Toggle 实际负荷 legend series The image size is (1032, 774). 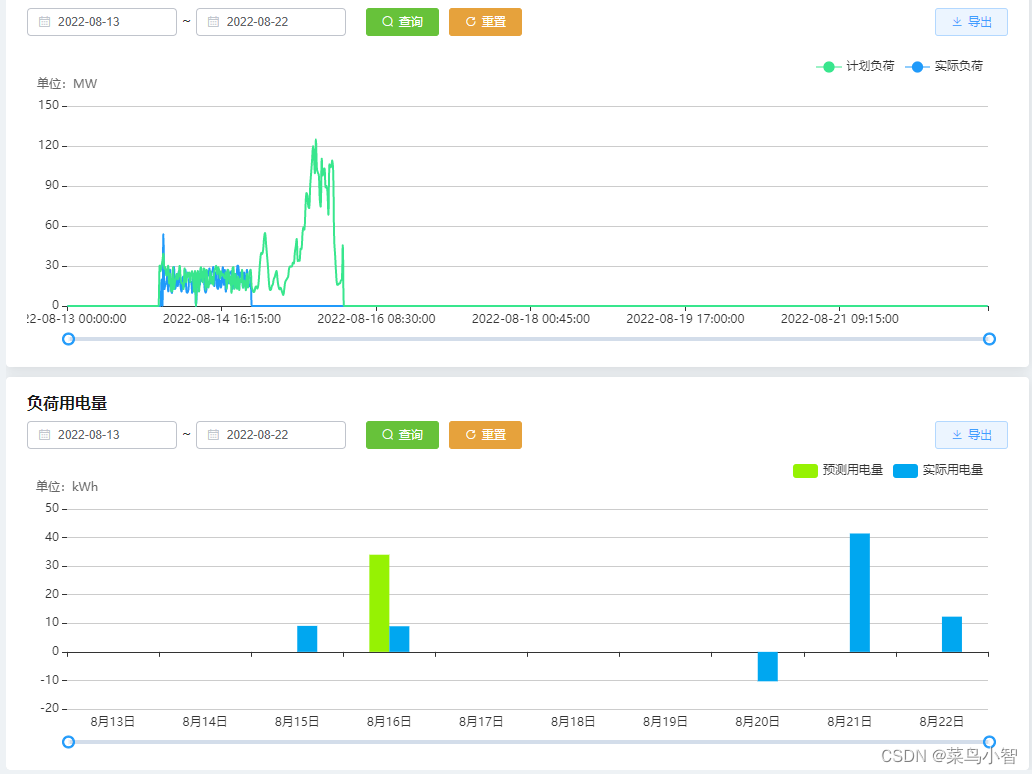pos(944,66)
